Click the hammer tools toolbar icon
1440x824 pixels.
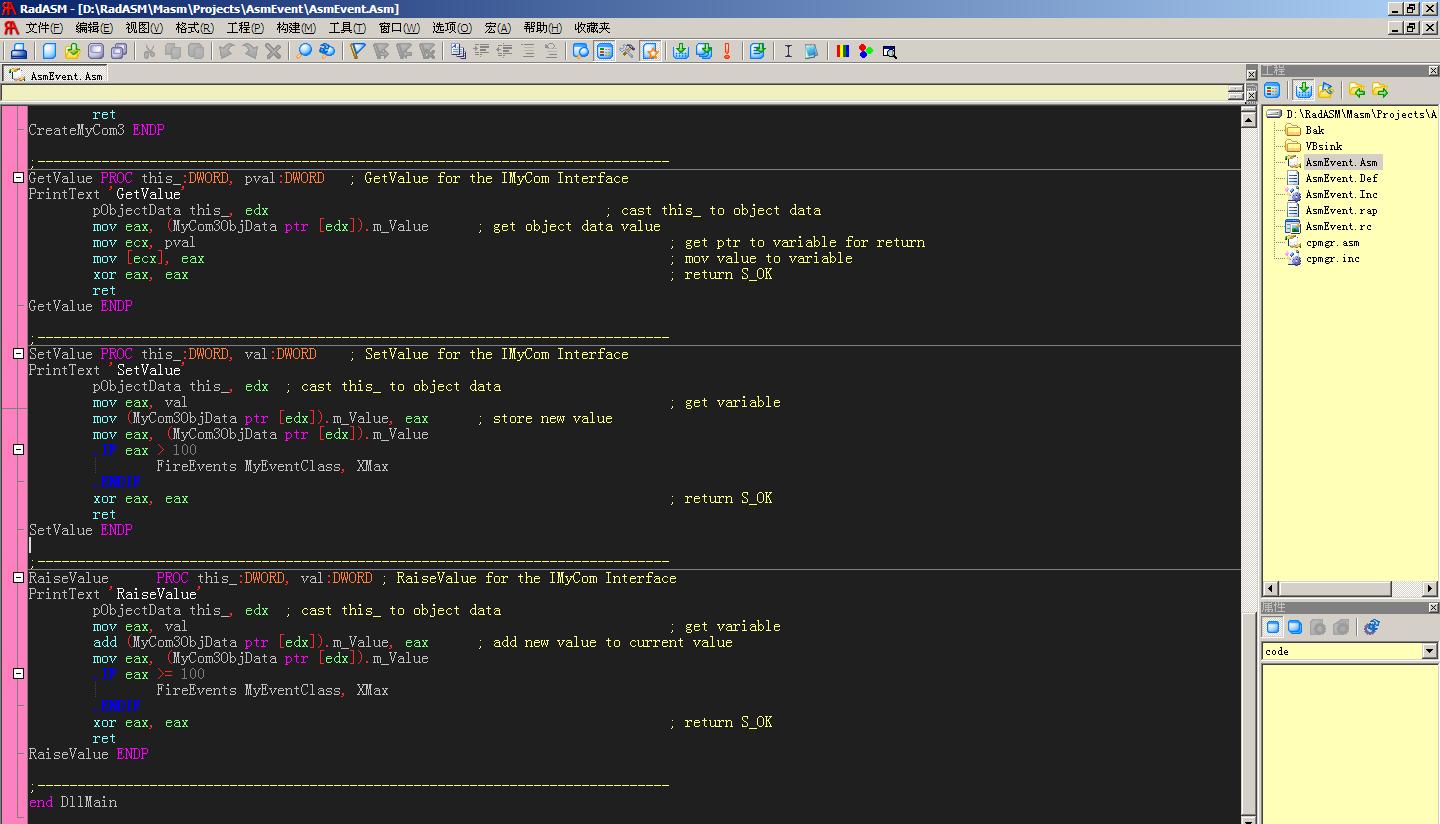tap(627, 51)
